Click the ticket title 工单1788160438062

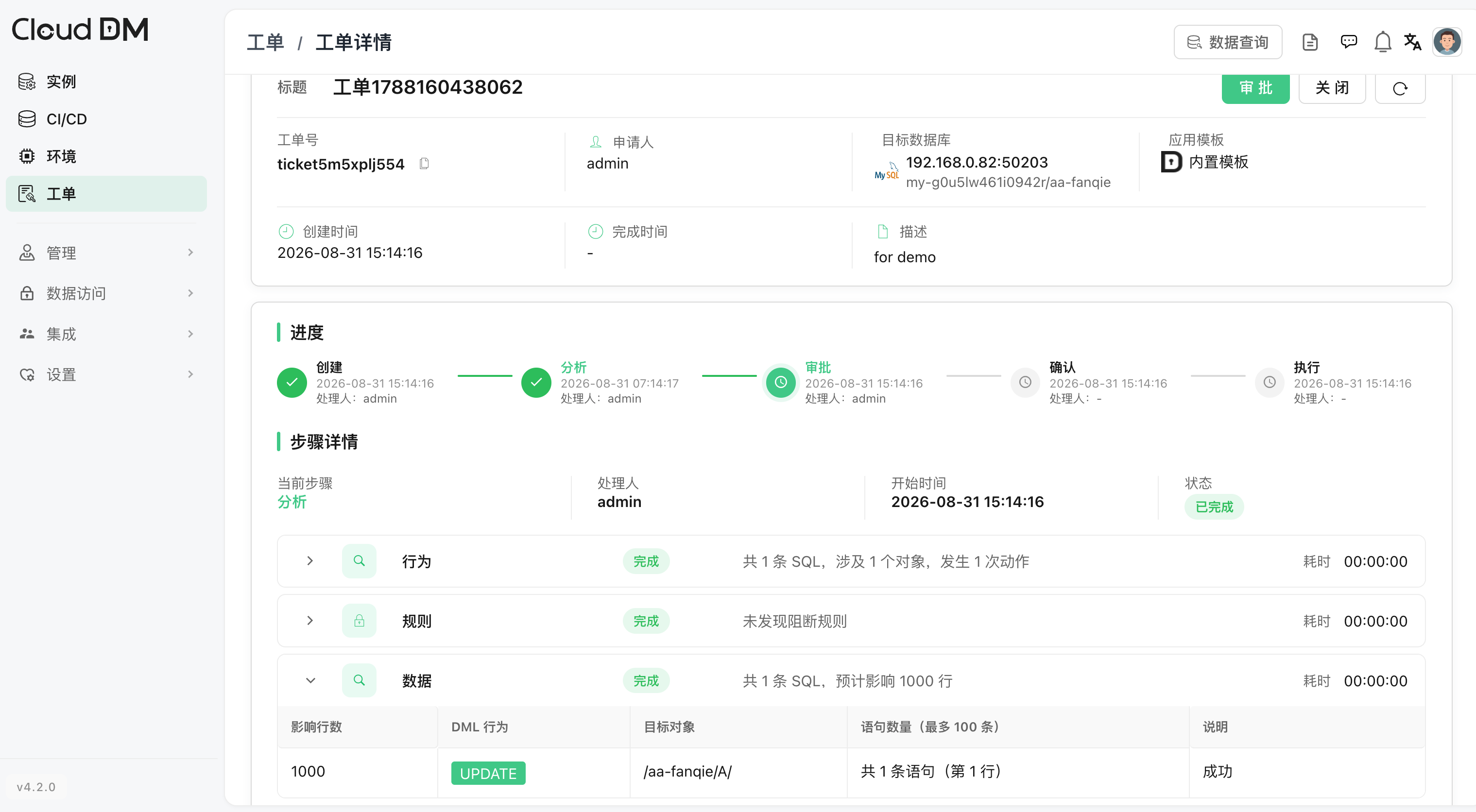(x=428, y=87)
